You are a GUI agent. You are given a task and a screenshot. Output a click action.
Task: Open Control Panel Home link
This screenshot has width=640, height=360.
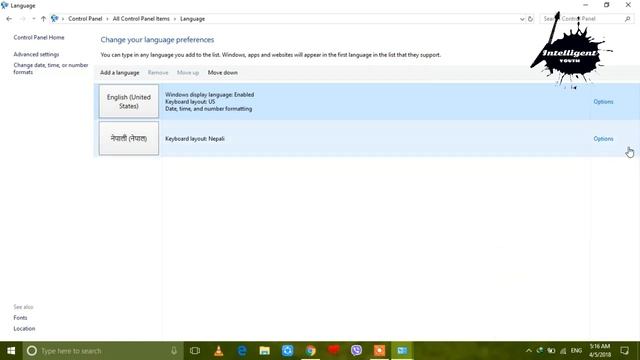(x=39, y=37)
